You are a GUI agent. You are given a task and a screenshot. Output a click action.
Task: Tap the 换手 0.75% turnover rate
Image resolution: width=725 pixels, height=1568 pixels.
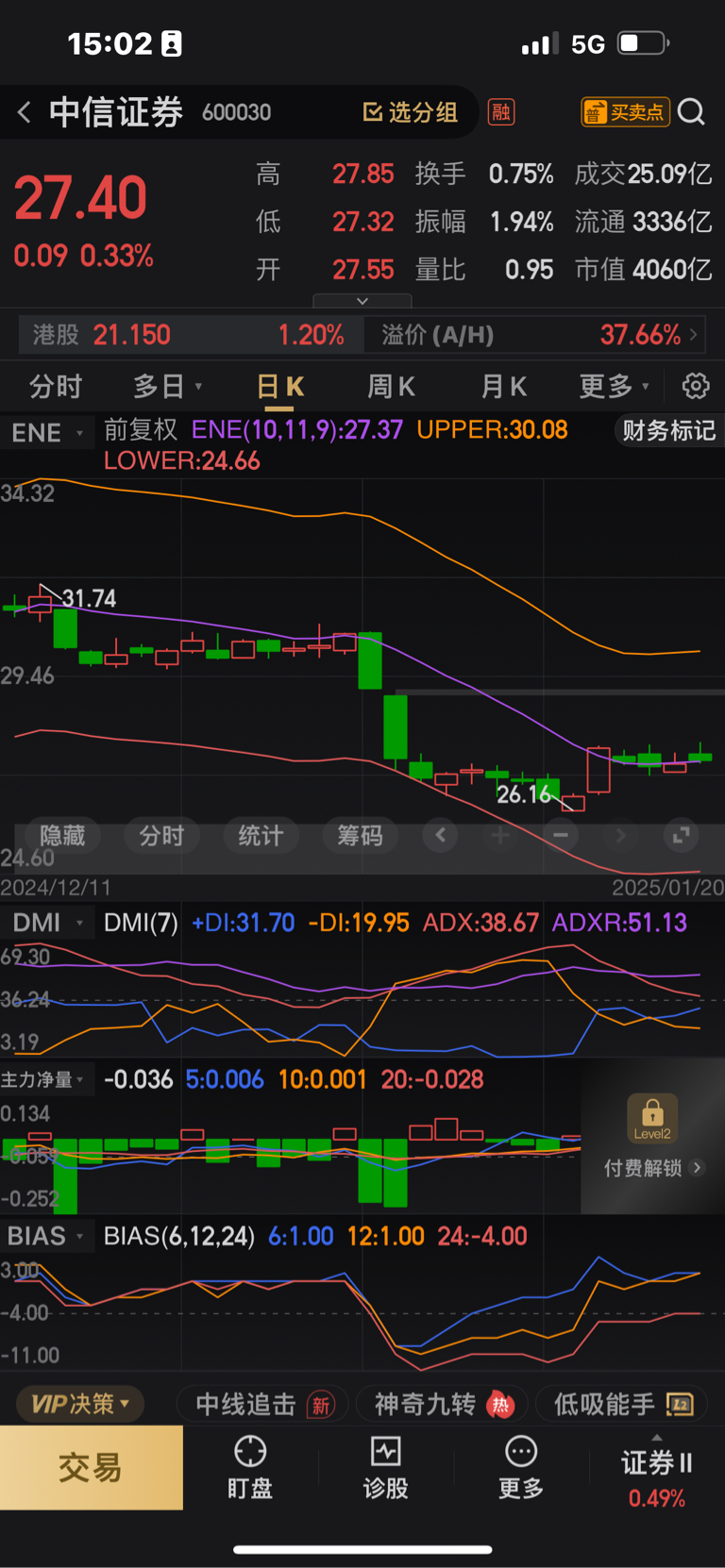pyautogui.click(x=484, y=175)
